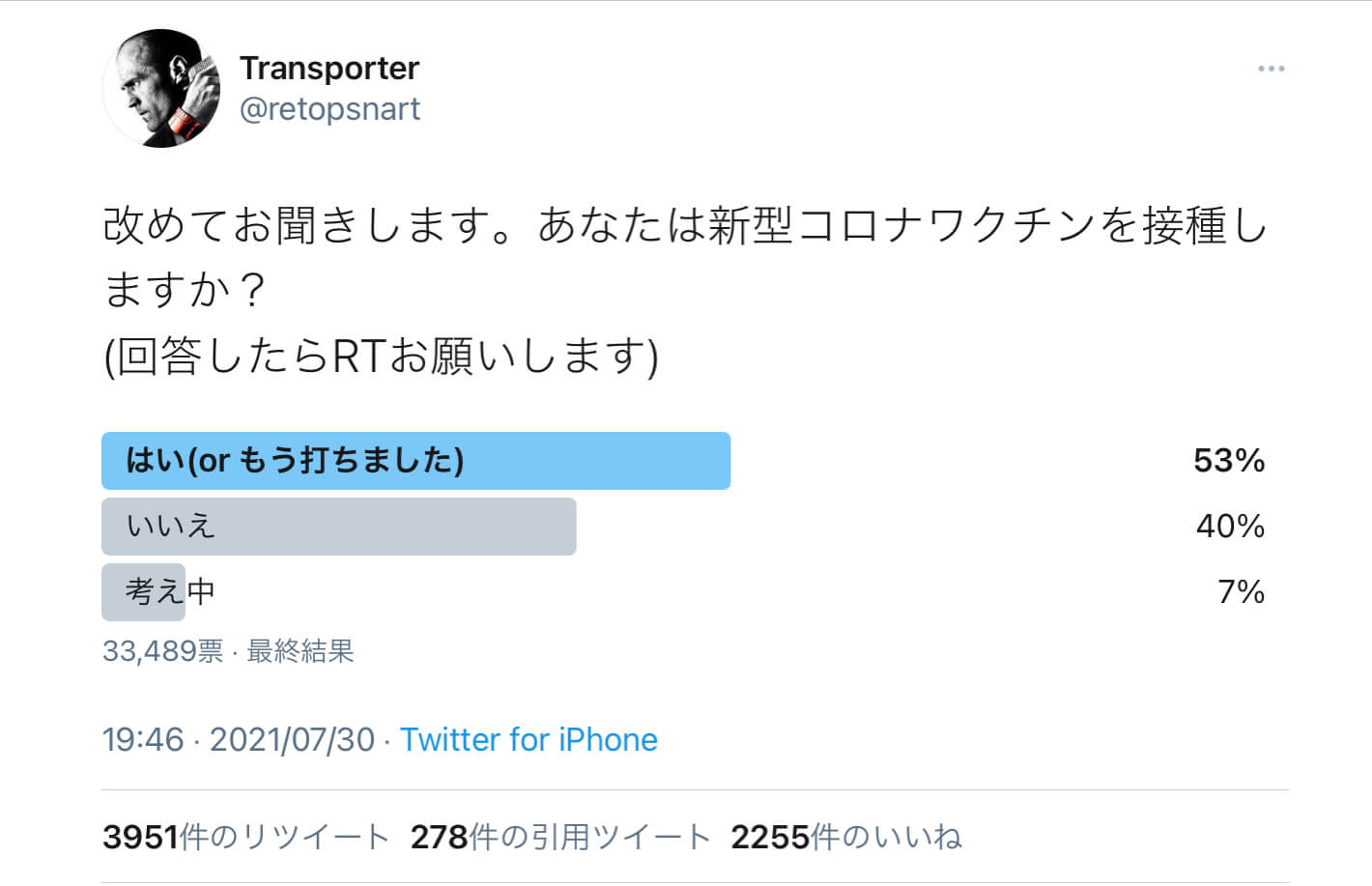
Task: Open the Twitter for iPhone link
Action: (529, 739)
